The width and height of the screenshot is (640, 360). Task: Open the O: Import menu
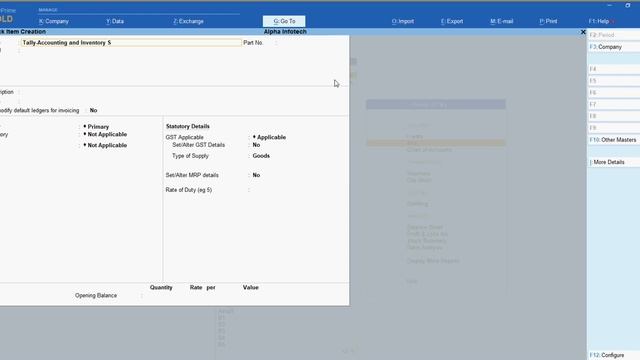(x=403, y=21)
